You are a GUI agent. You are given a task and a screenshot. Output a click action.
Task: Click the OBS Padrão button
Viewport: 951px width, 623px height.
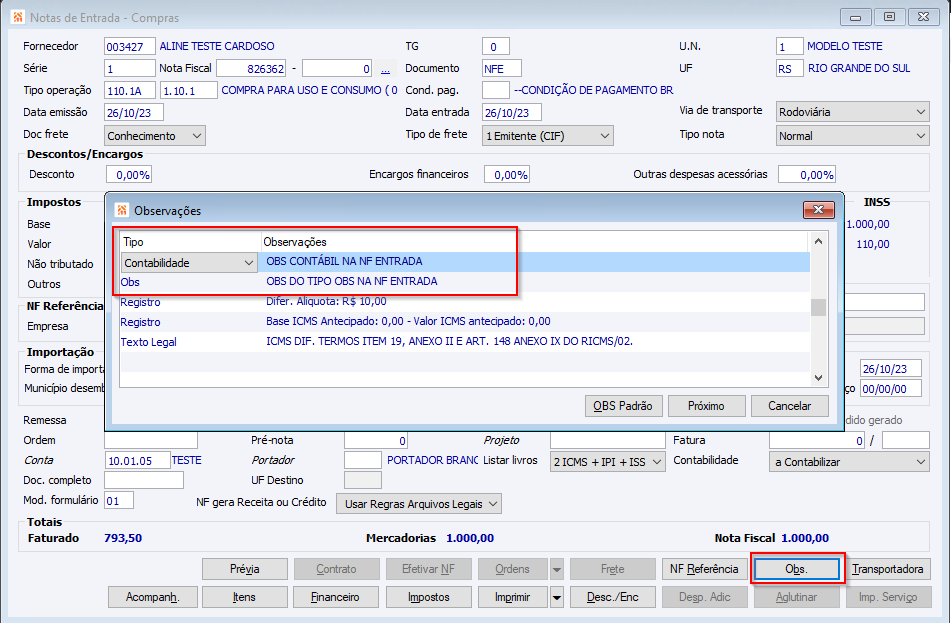click(623, 406)
